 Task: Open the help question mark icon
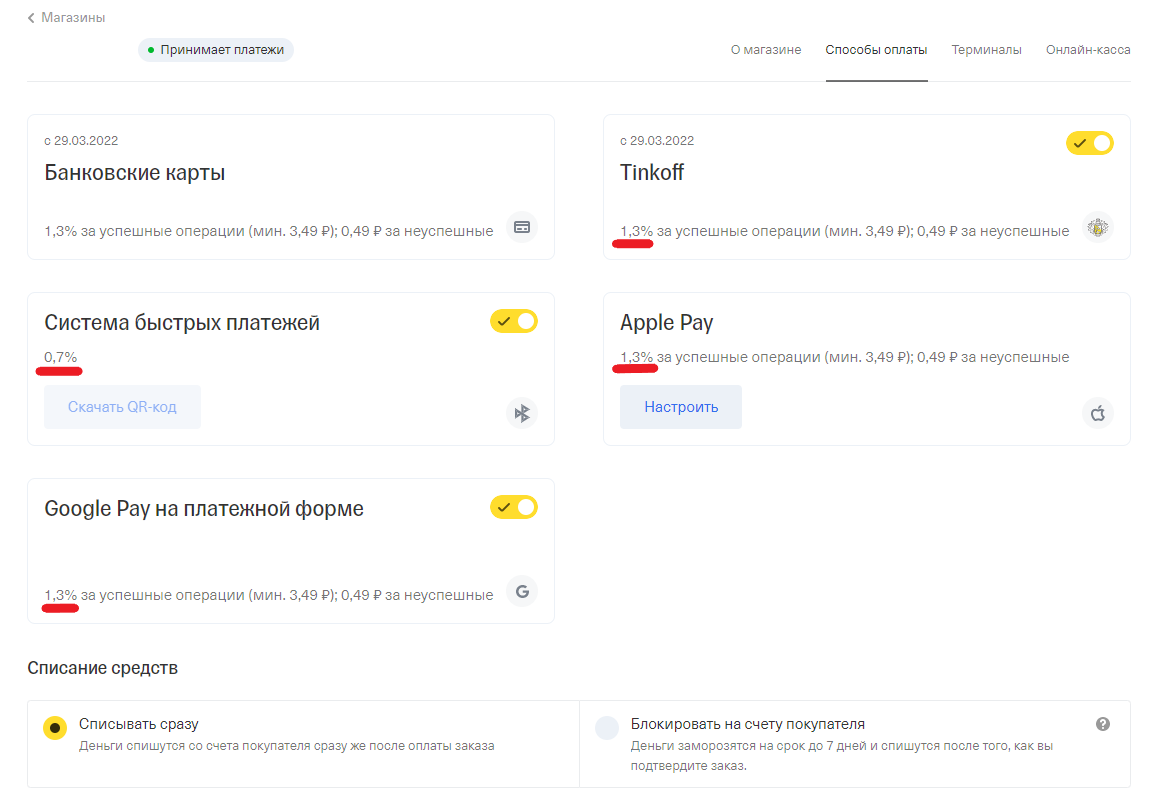1103,724
